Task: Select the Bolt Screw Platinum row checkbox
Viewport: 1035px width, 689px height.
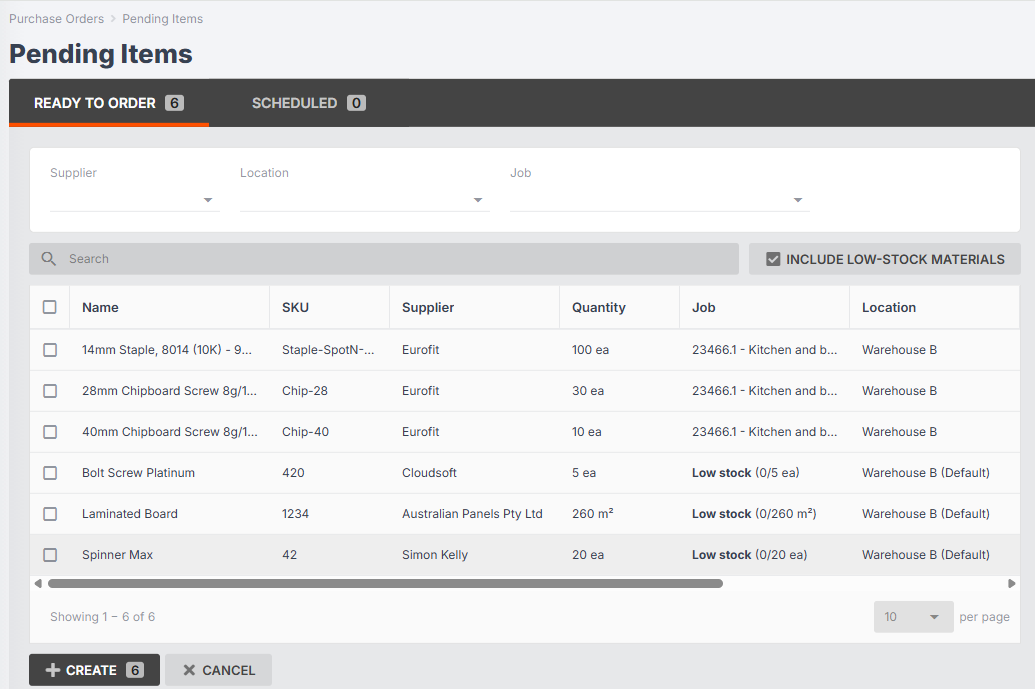Action: [50, 473]
